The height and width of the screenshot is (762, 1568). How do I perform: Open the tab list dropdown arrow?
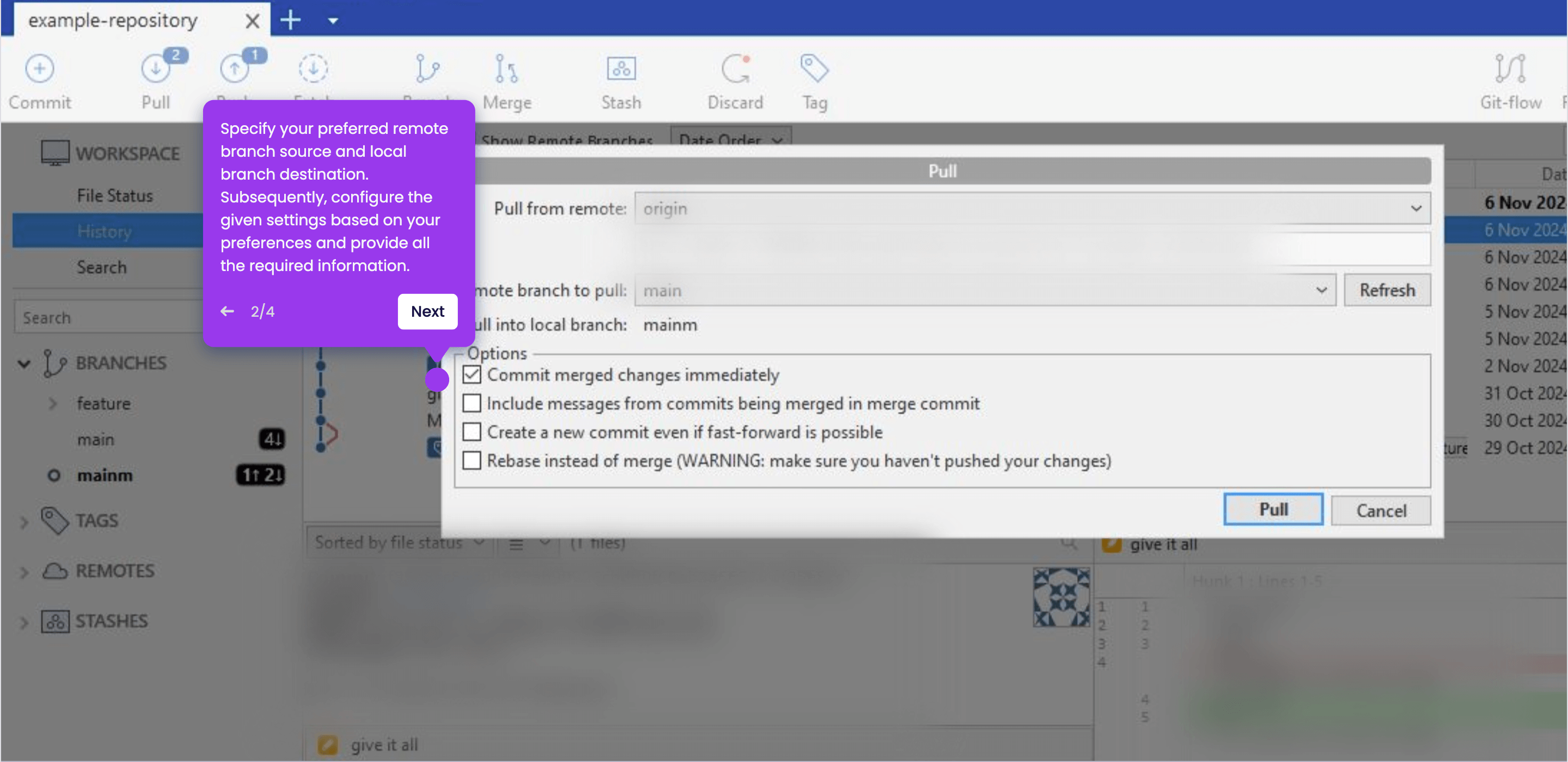click(333, 21)
